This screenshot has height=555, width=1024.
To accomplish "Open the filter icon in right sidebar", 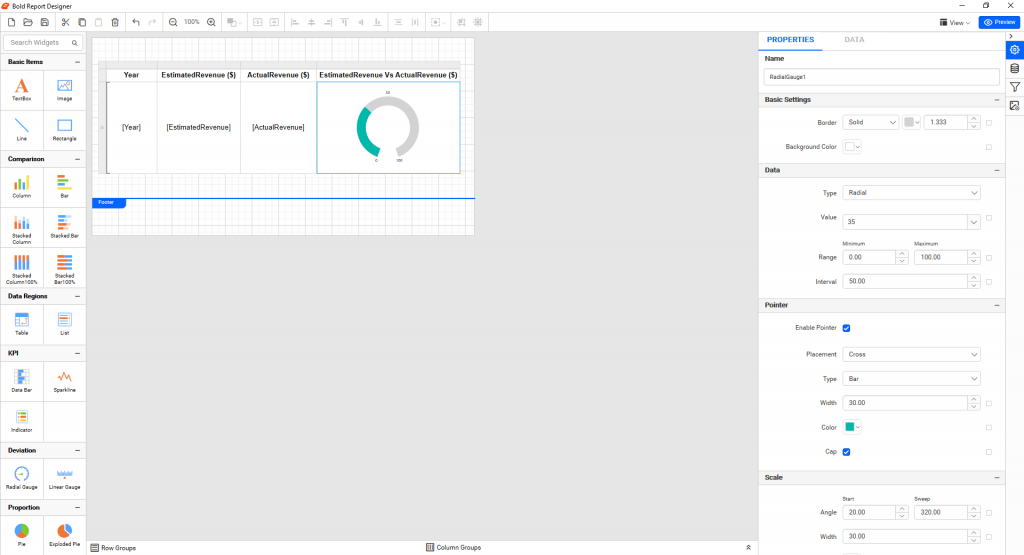I will 1014,87.
